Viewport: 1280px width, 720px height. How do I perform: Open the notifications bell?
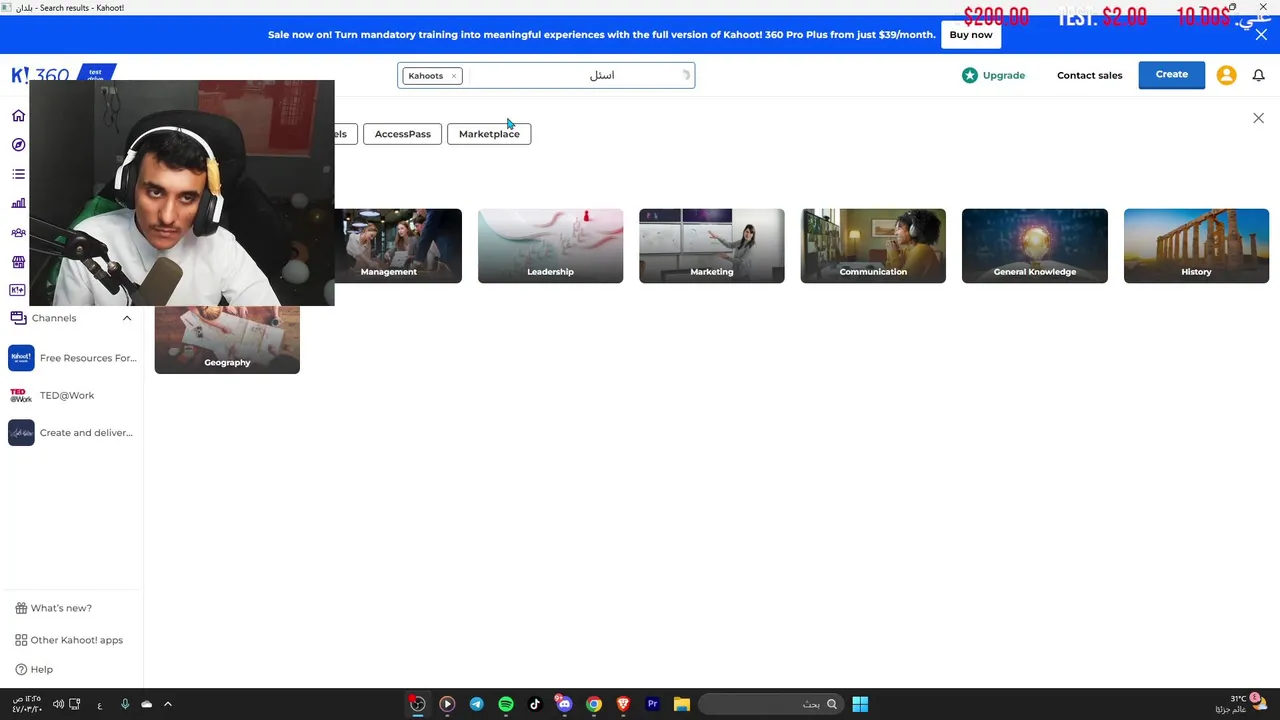coord(1259,75)
